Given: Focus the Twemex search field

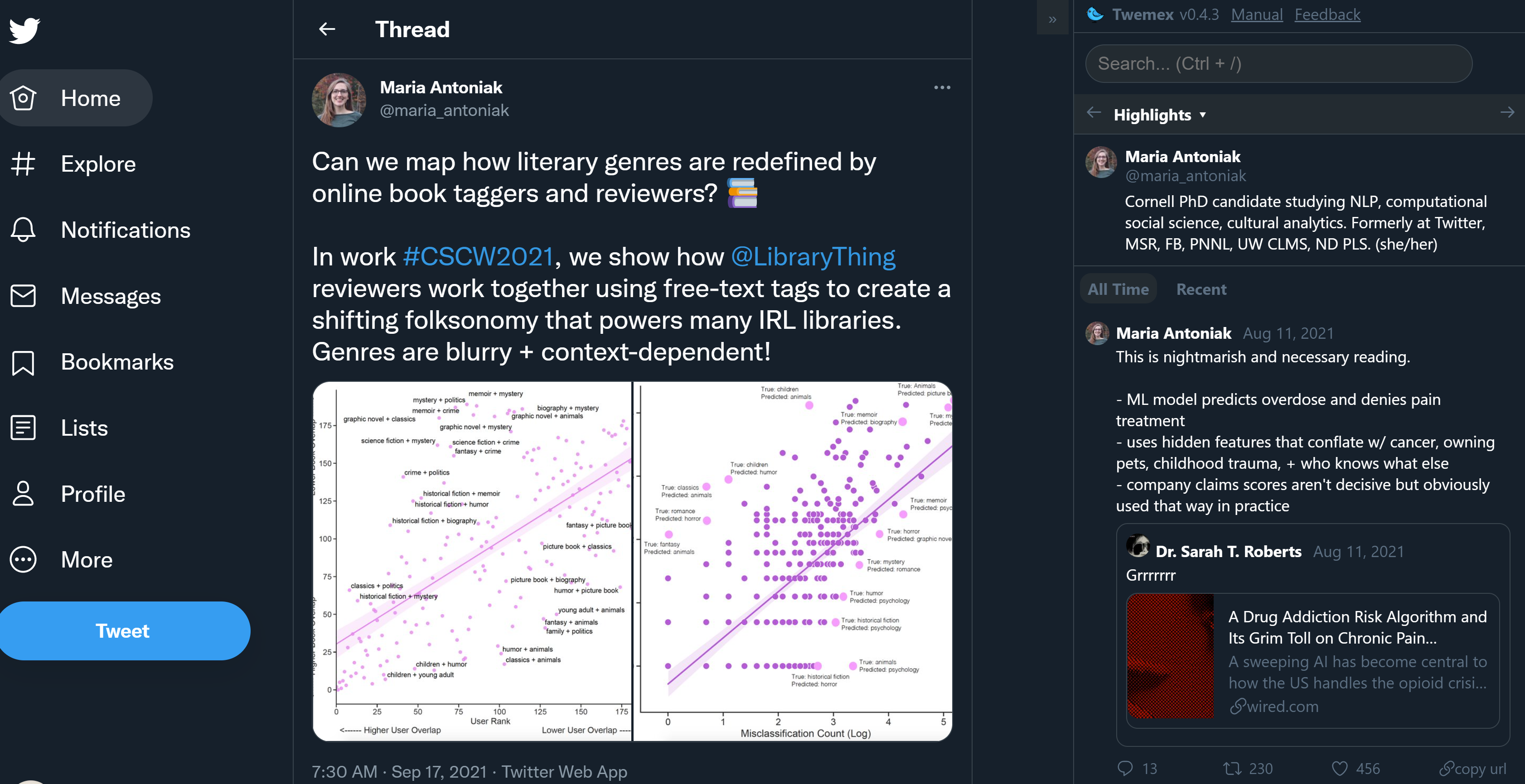Looking at the screenshot, I should pyautogui.click(x=1278, y=63).
